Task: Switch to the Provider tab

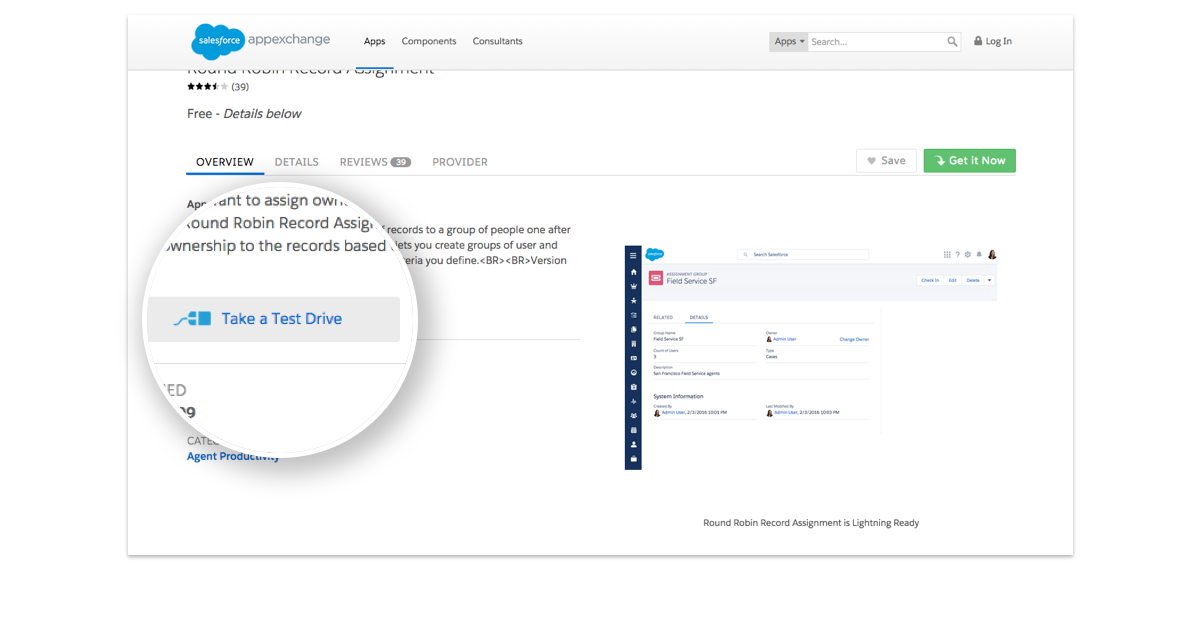Action: coord(460,162)
